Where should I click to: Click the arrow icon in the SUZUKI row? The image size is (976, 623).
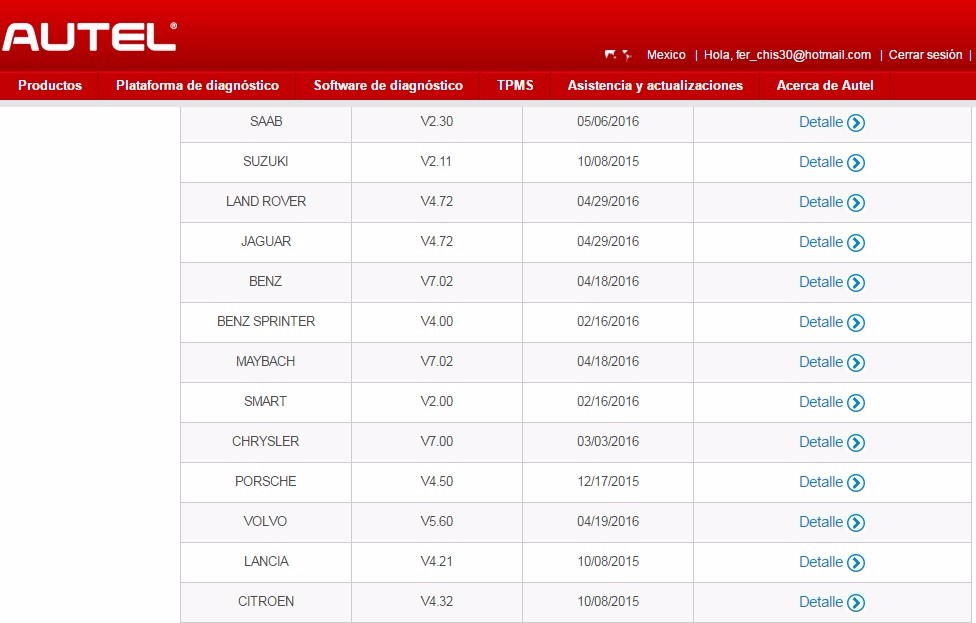pos(856,163)
